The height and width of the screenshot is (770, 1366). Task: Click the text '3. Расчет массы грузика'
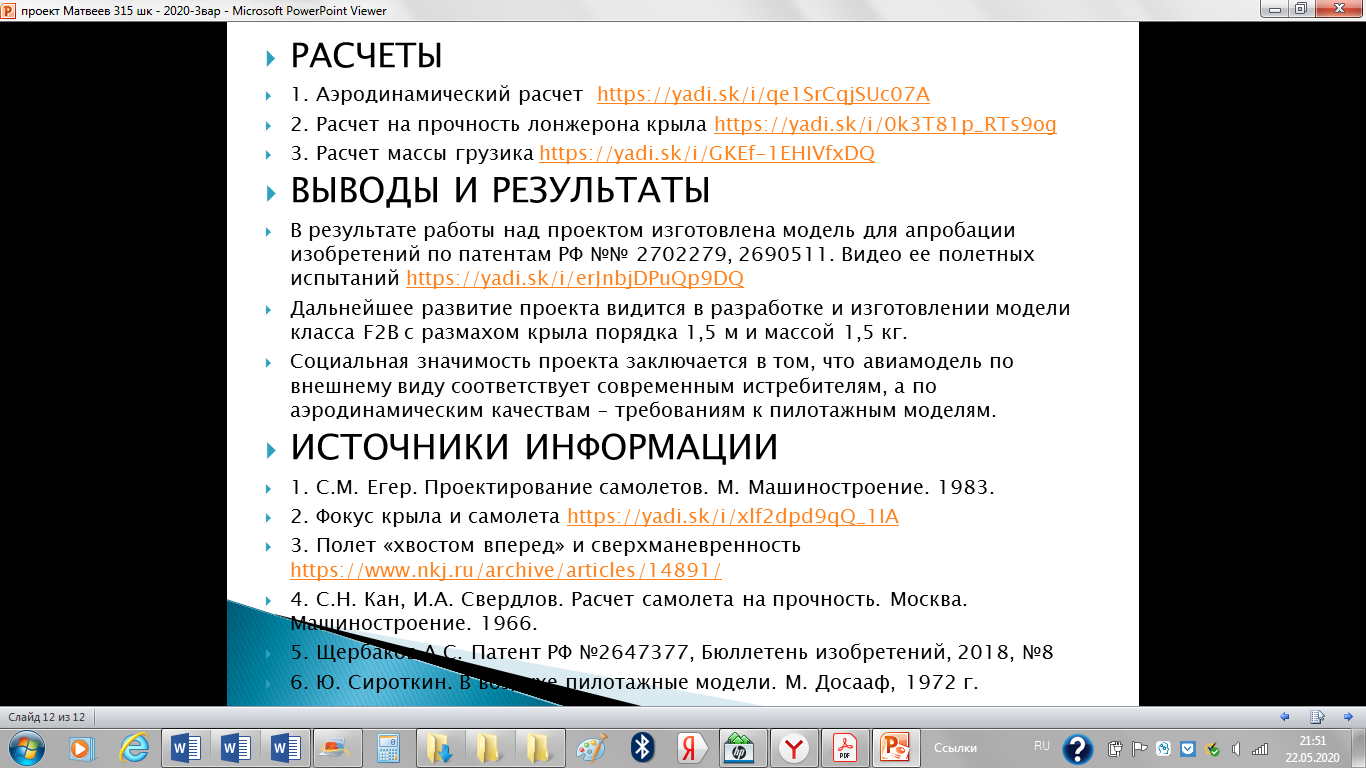click(412, 154)
